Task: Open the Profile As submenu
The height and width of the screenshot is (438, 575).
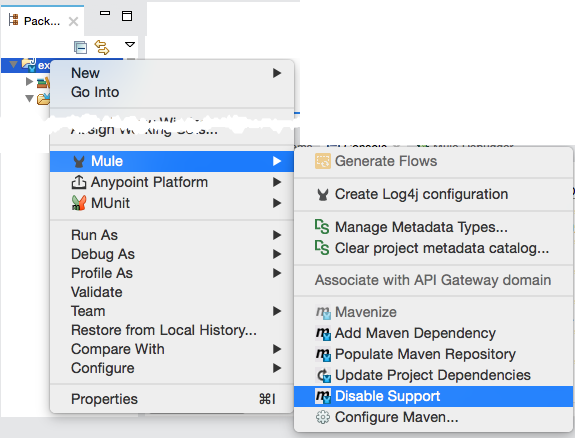Action: (172, 273)
